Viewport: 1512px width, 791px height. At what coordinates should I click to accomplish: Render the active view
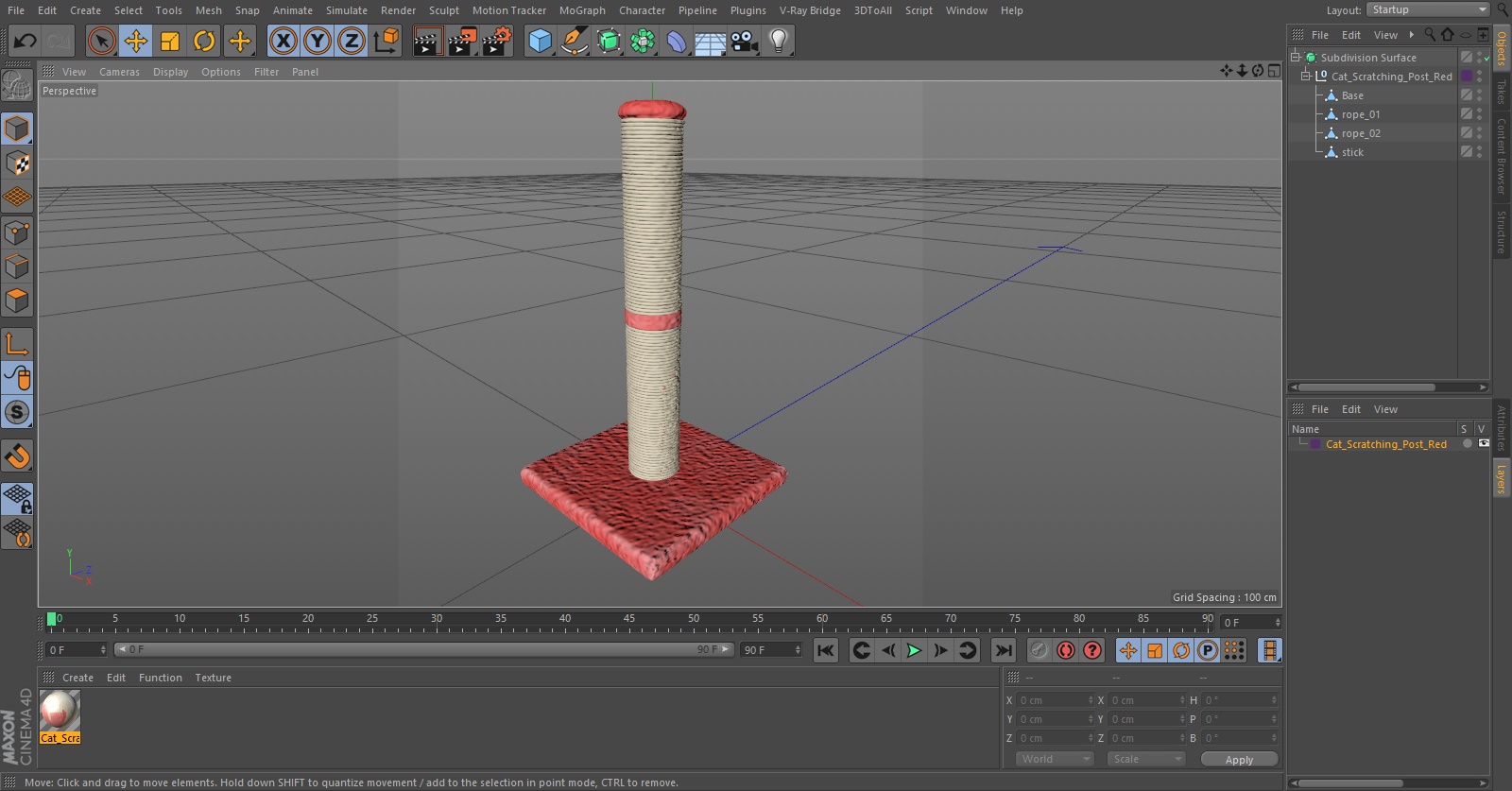point(427,41)
